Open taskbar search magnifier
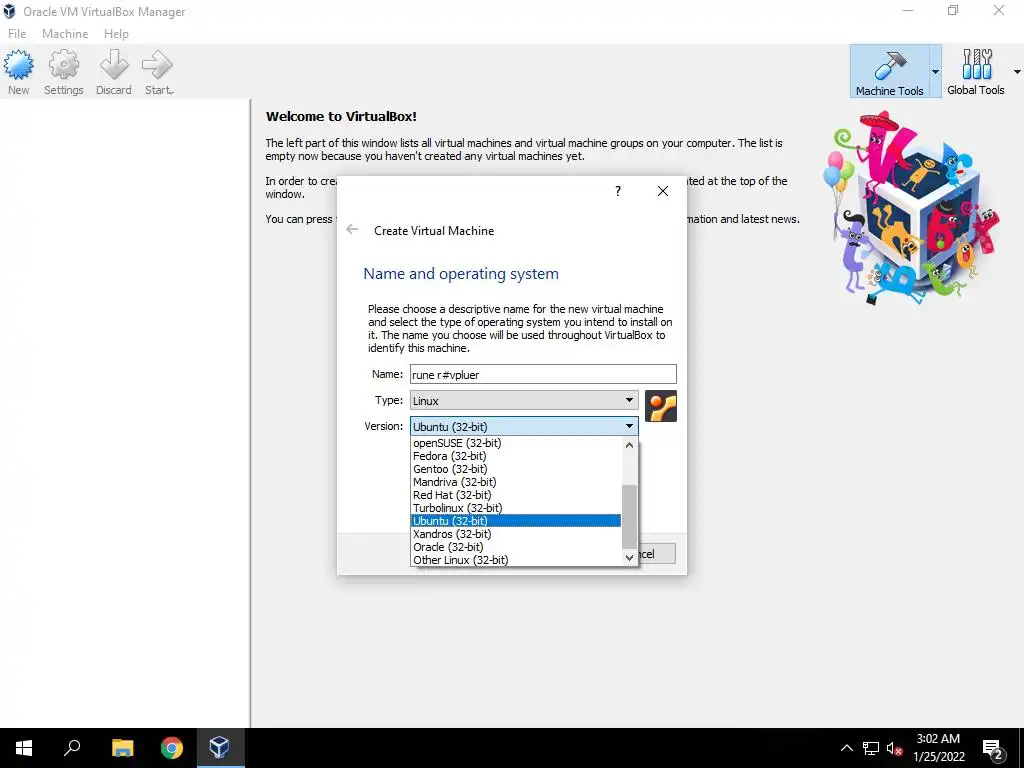 tap(72, 748)
